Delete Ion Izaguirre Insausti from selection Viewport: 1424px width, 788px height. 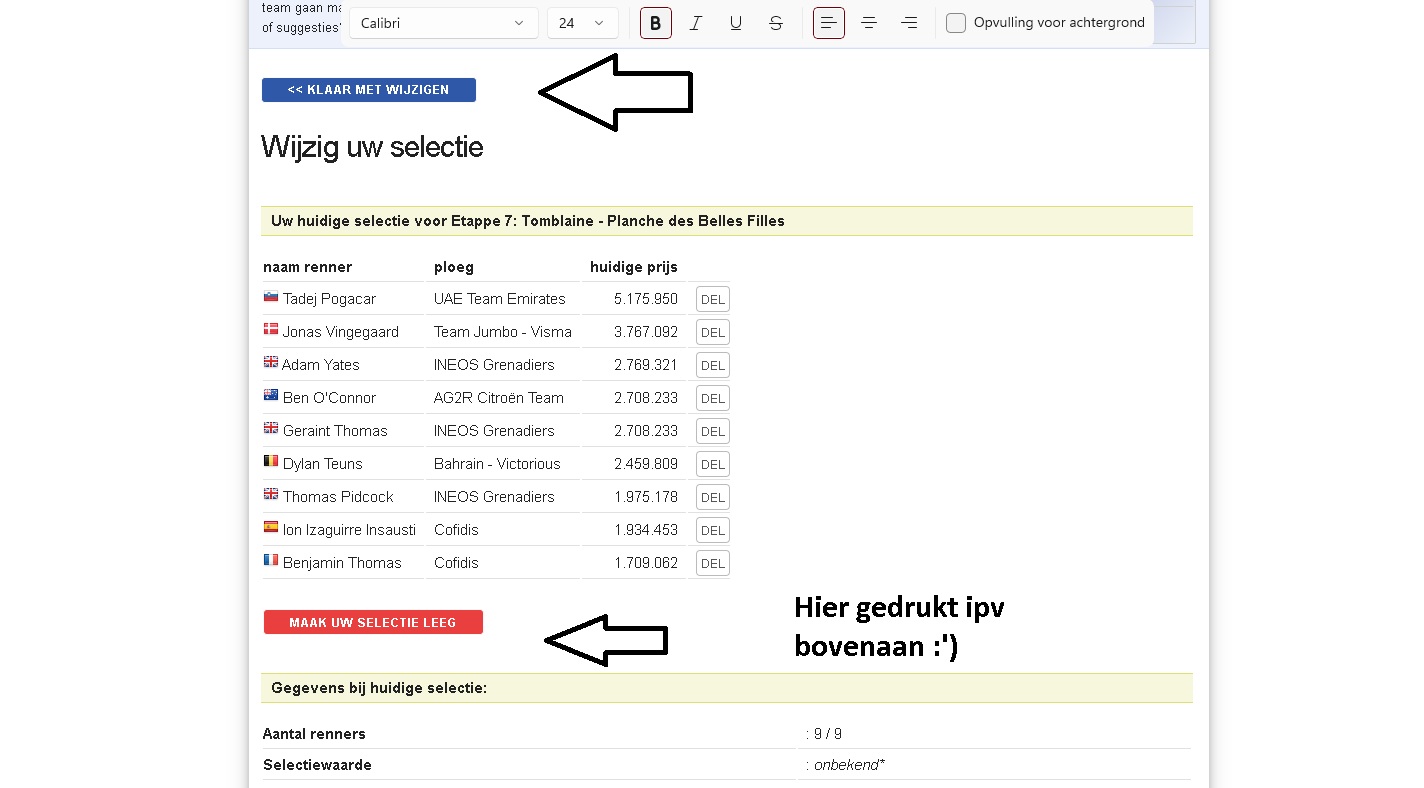[713, 530]
